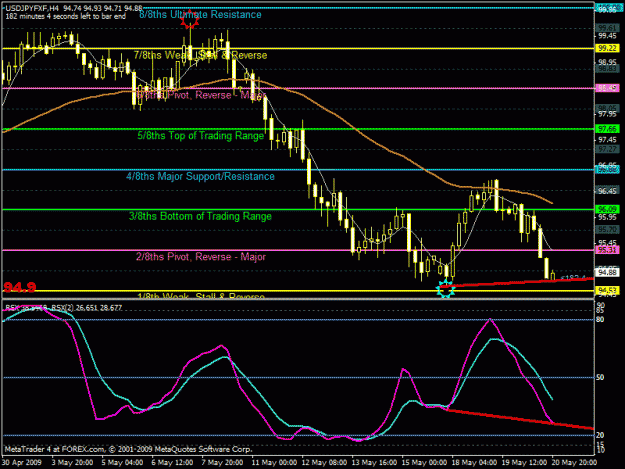This screenshot has height=469, width=625.
Task: Click the 99.45 price scale value
Action: (x=607, y=36)
